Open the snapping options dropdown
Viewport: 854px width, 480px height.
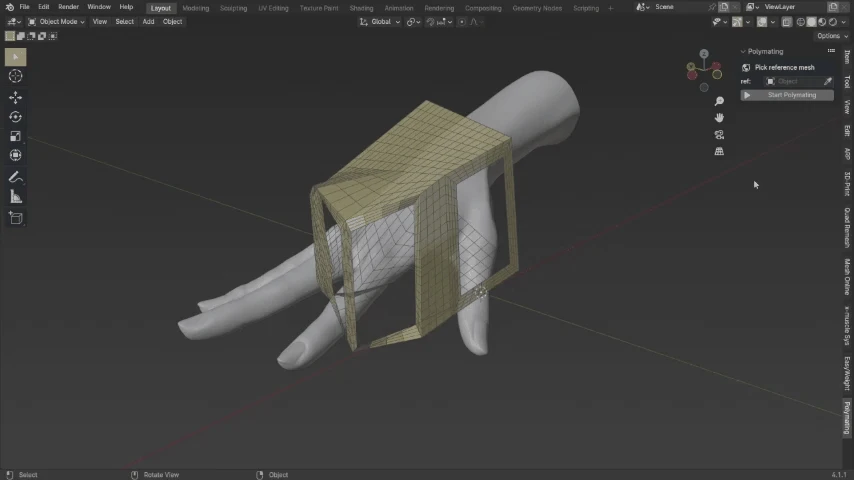pos(444,22)
